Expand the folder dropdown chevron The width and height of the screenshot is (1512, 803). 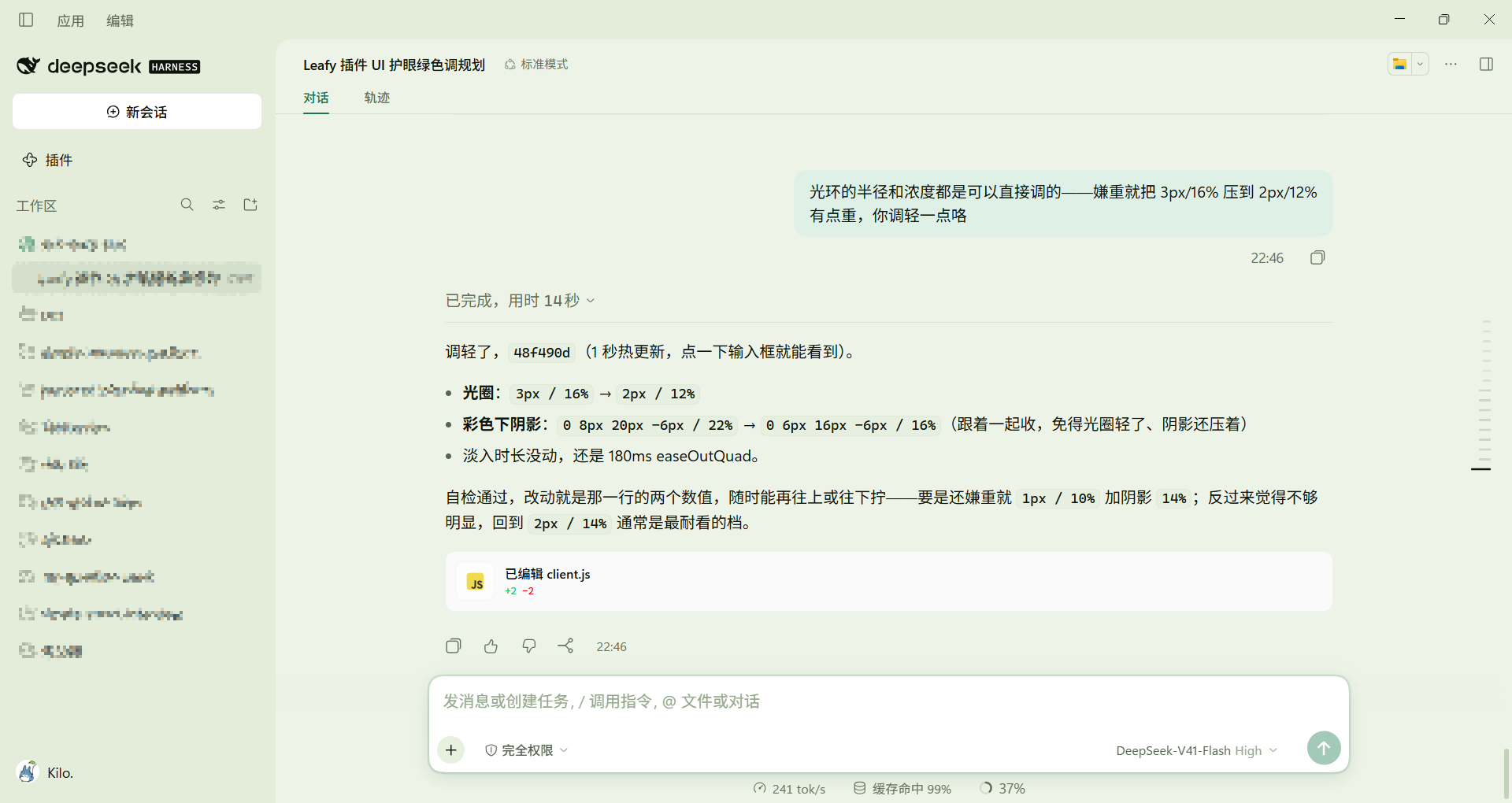coord(1420,65)
